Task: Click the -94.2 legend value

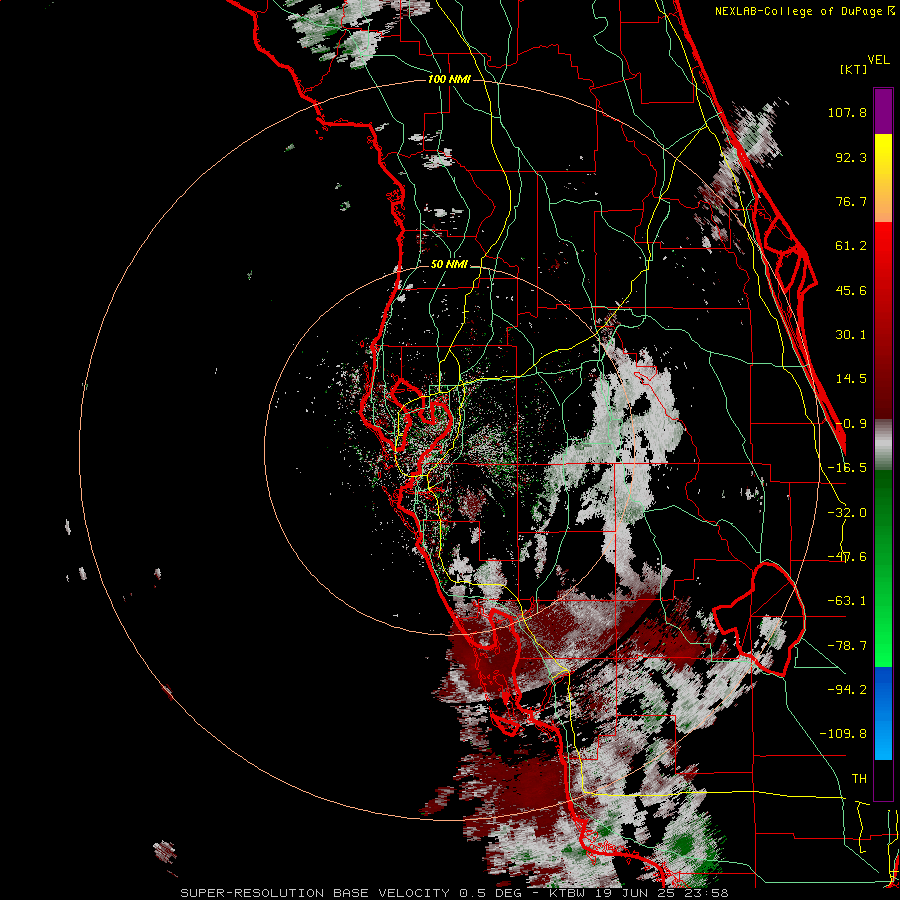Action: (847, 689)
